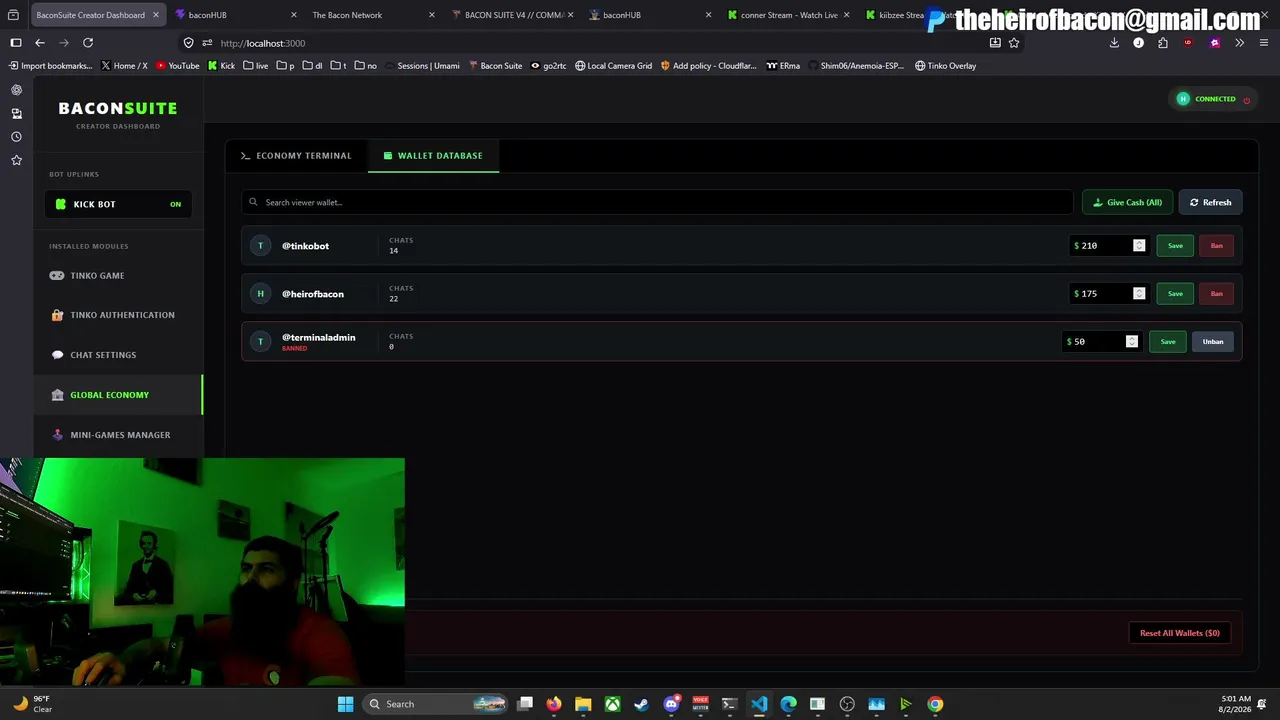Click the Give Cash (All) button
The height and width of the screenshot is (720, 1280).
tap(1127, 203)
